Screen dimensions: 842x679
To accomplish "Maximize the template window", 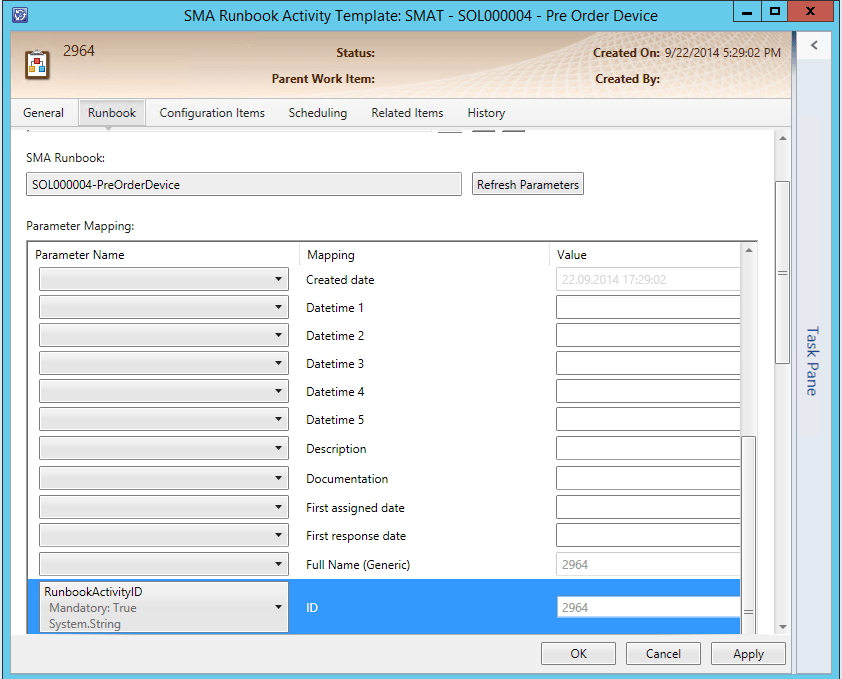I will tap(775, 12).
